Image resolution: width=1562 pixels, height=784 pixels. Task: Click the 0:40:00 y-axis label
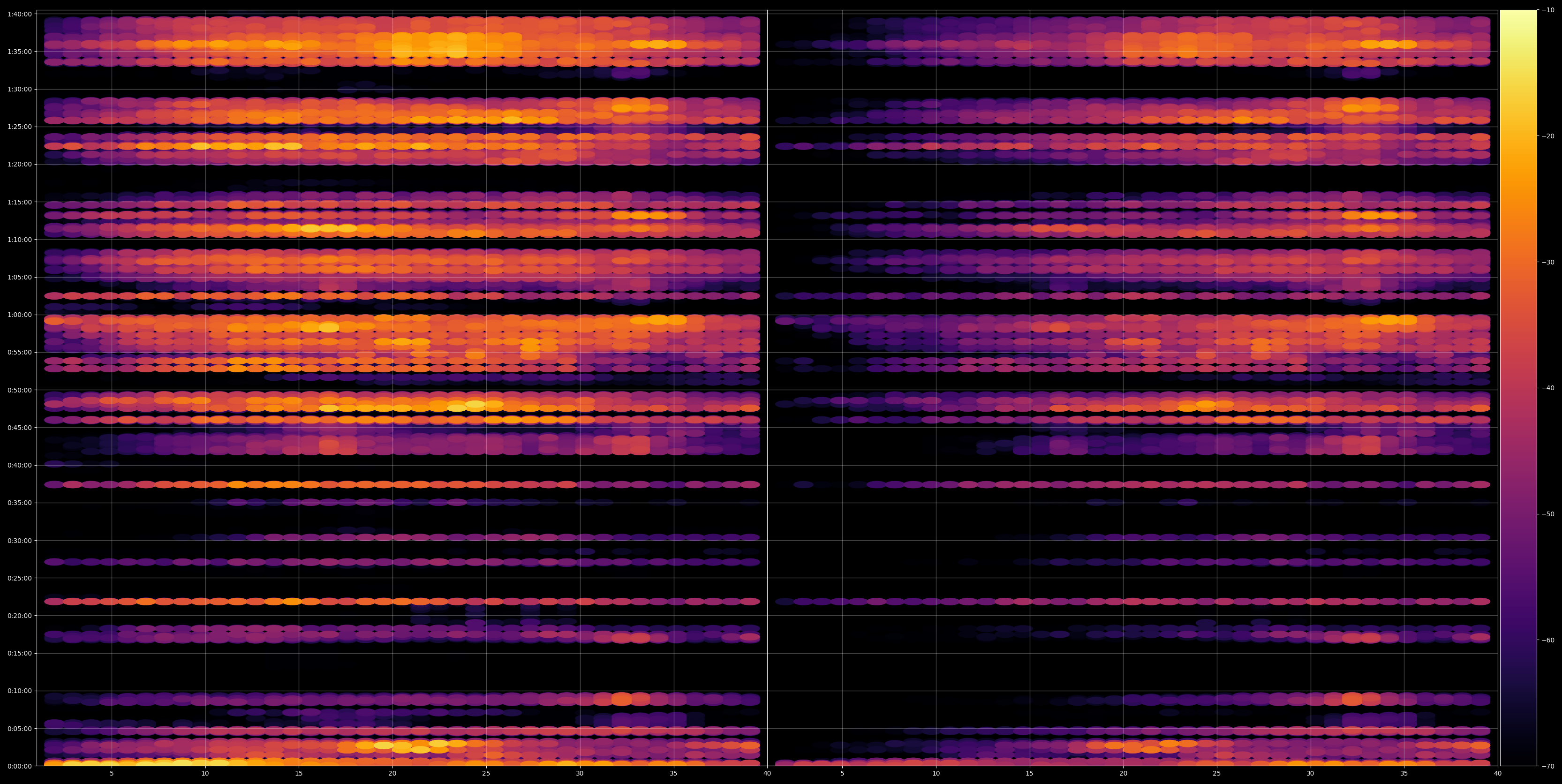point(19,465)
